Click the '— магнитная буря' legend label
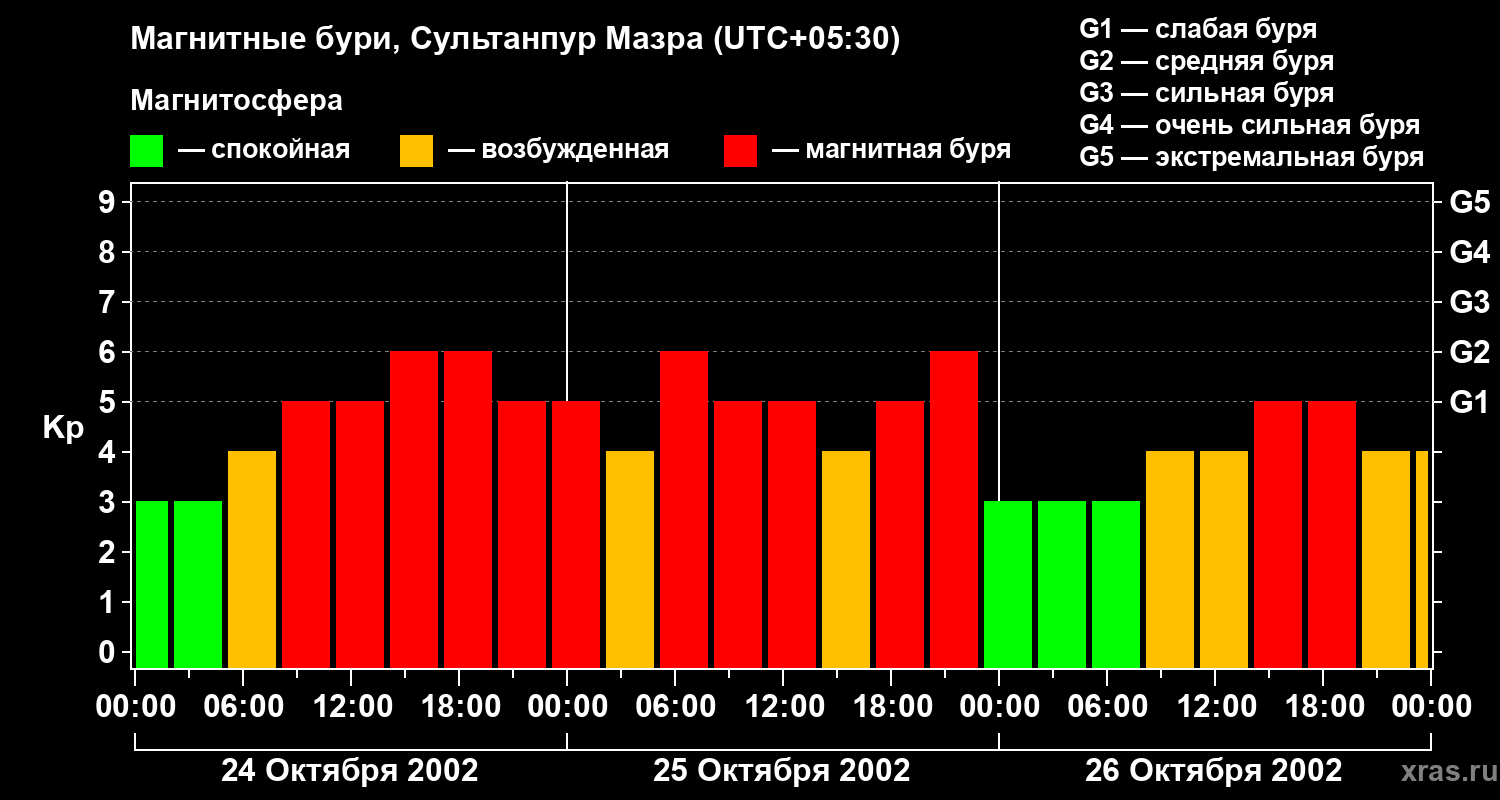 point(891,150)
